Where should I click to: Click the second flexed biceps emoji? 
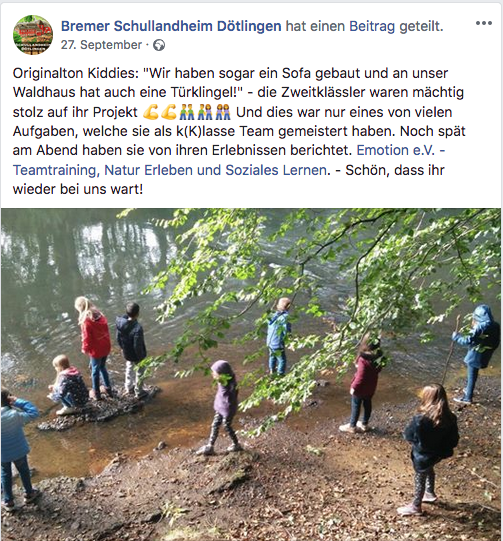[x=169, y=112]
